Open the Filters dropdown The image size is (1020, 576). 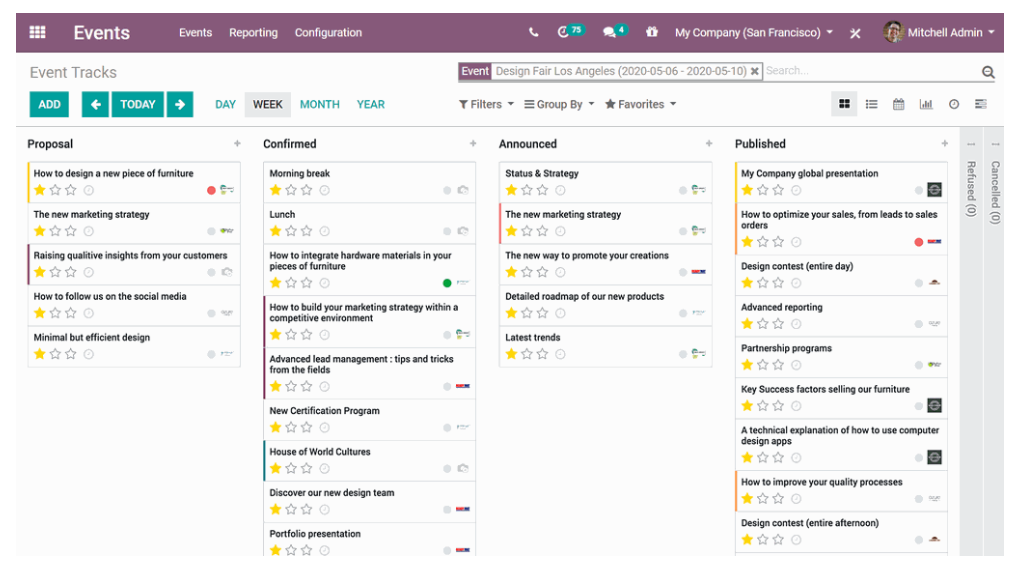(x=485, y=103)
